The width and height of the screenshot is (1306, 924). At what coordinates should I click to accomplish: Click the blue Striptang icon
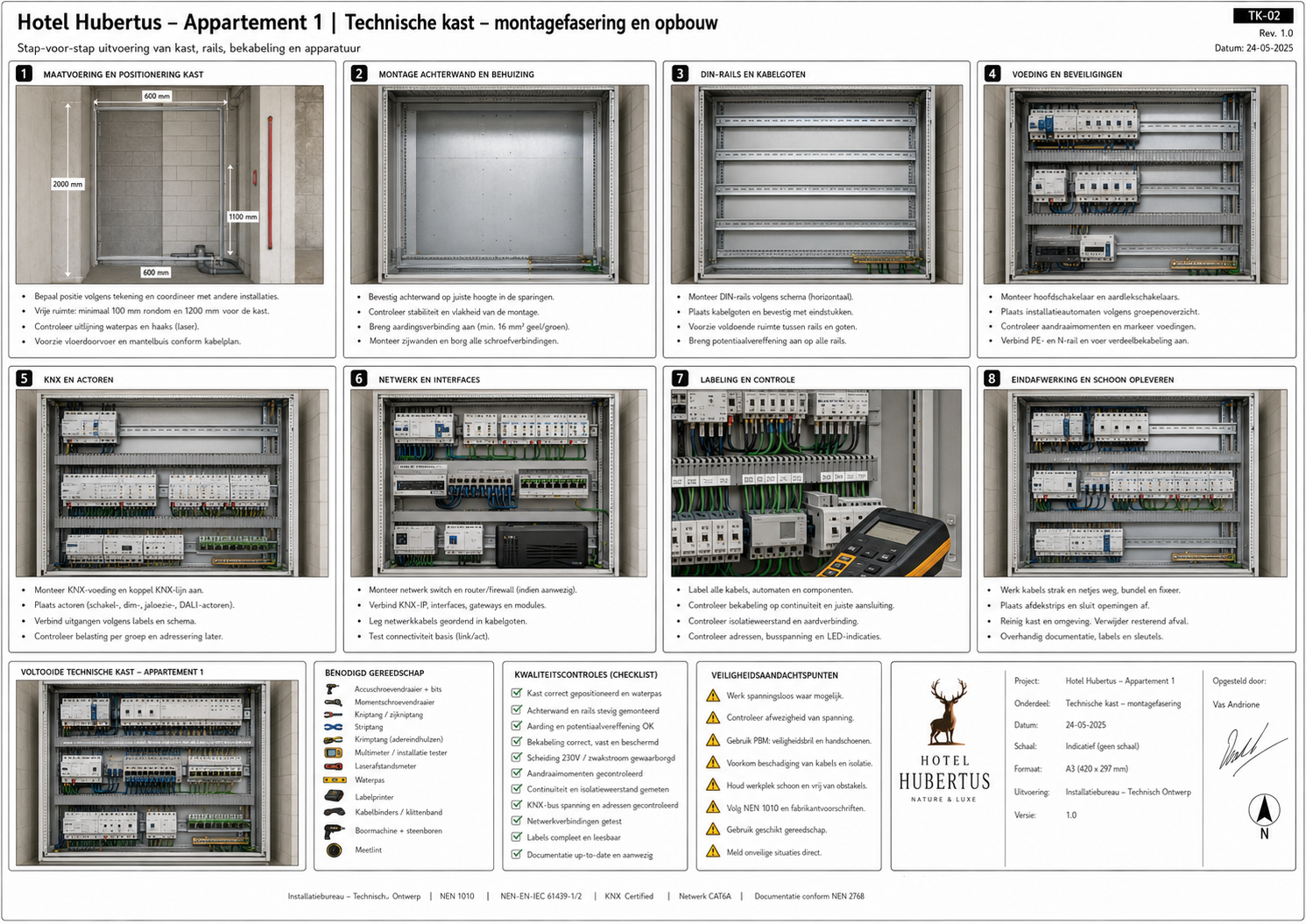pyautogui.click(x=333, y=727)
